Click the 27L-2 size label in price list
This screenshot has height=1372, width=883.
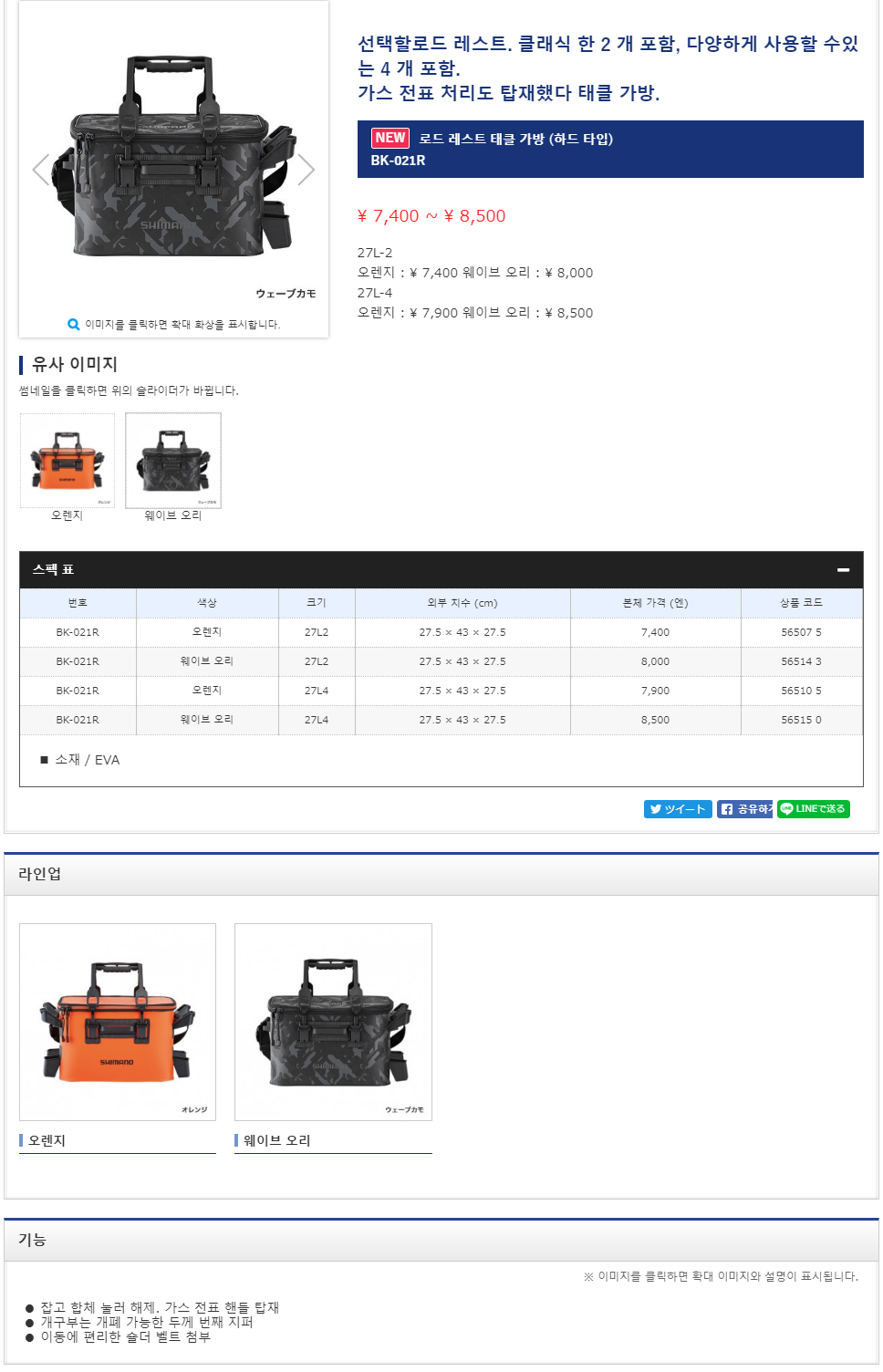tap(375, 253)
